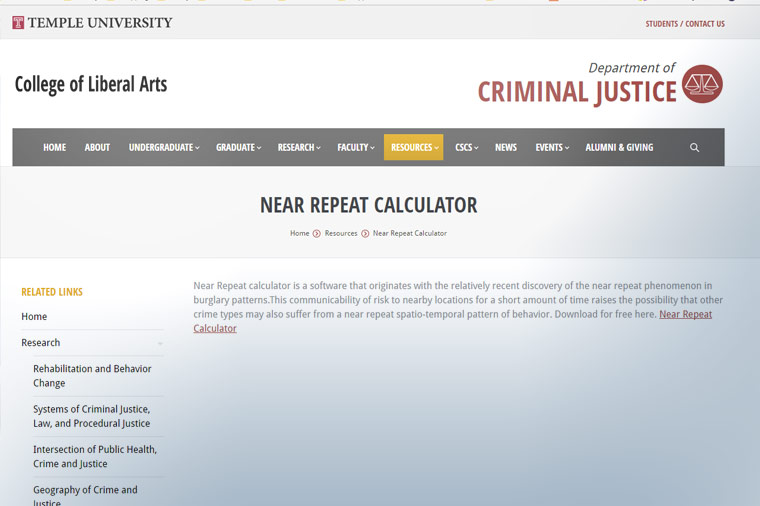Image resolution: width=760 pixels, height=506 pixels.
Task: Open Intersection of Public Health link
Action: 95,456
